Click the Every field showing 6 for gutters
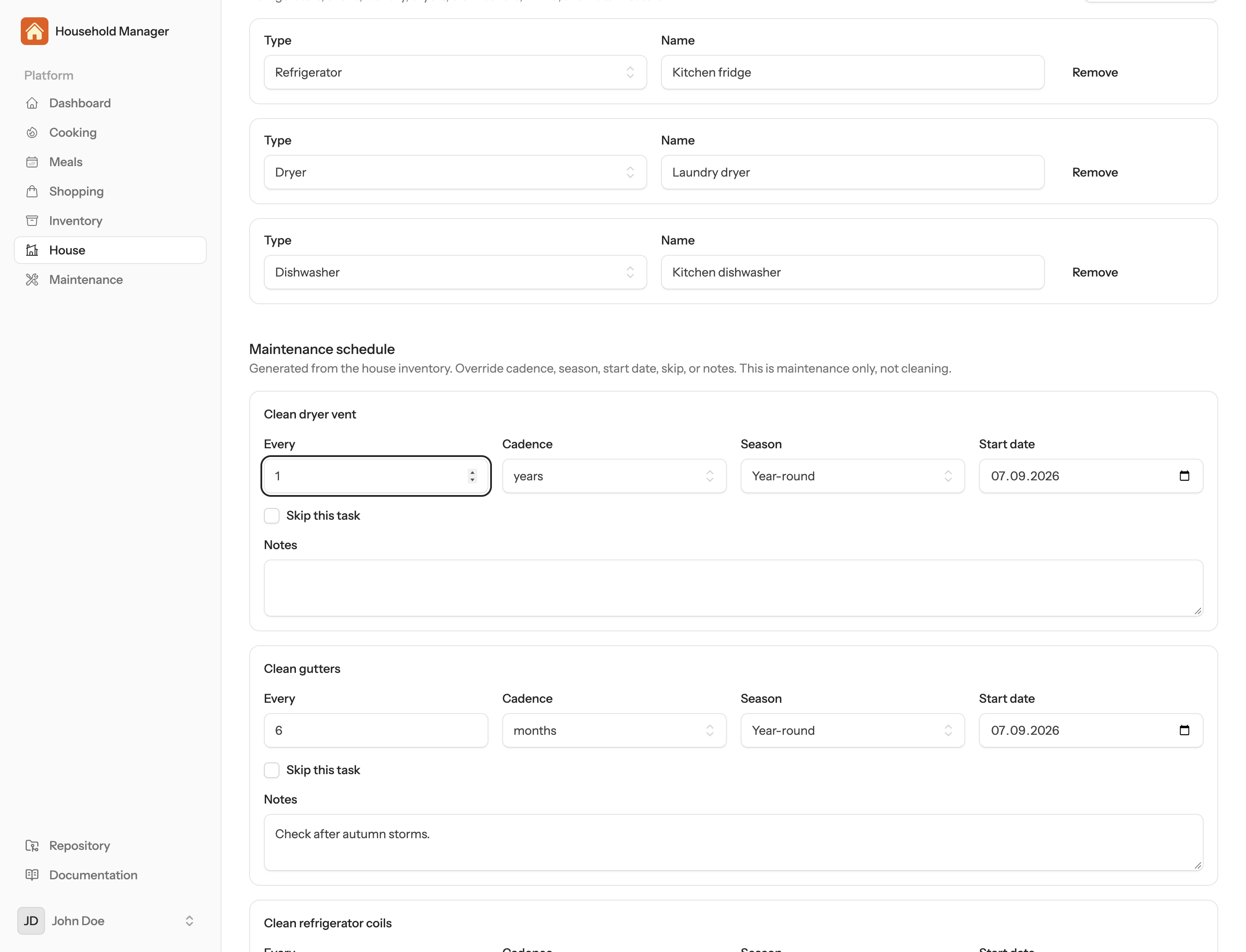This screenshot has height=952, width=1246. tap(376, 730)
